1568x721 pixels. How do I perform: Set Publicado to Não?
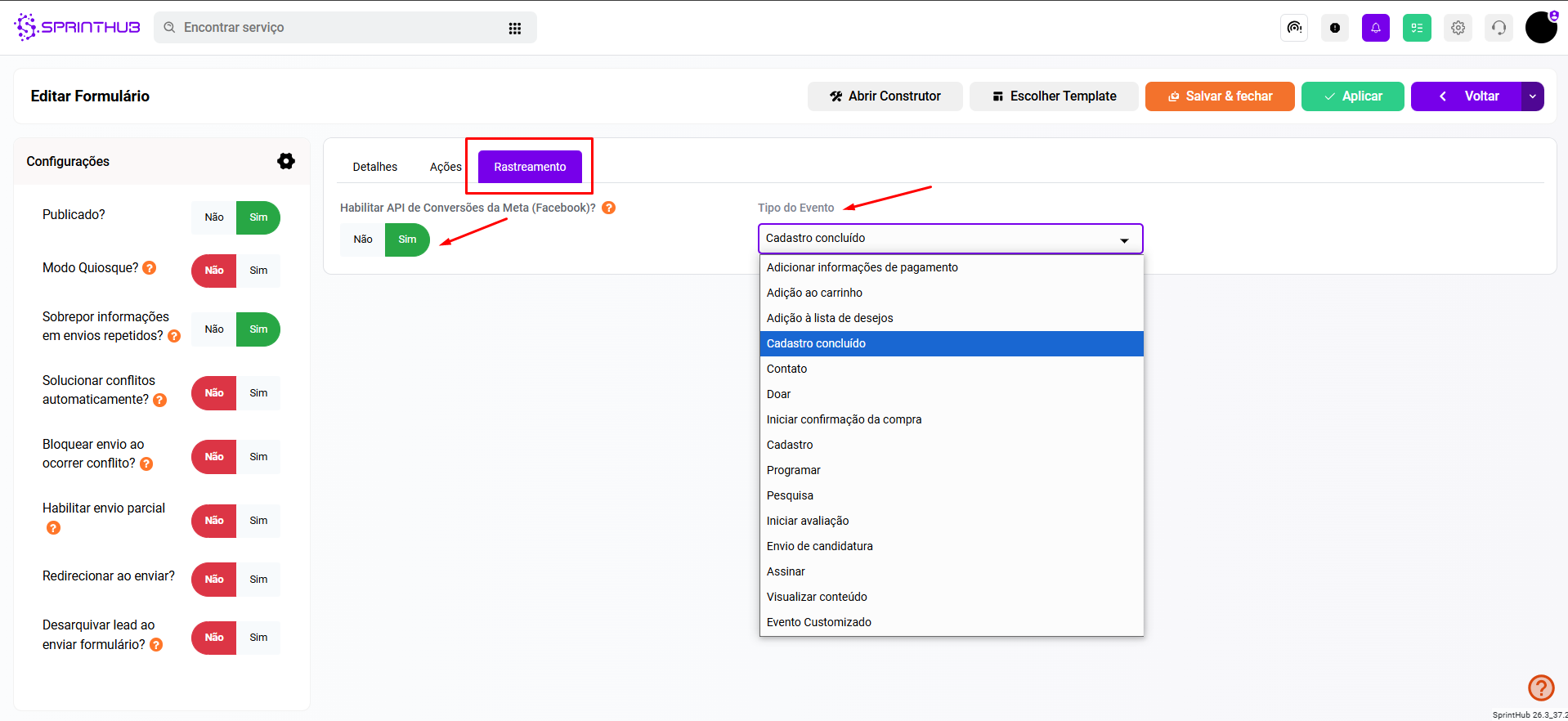coord(214,217)
